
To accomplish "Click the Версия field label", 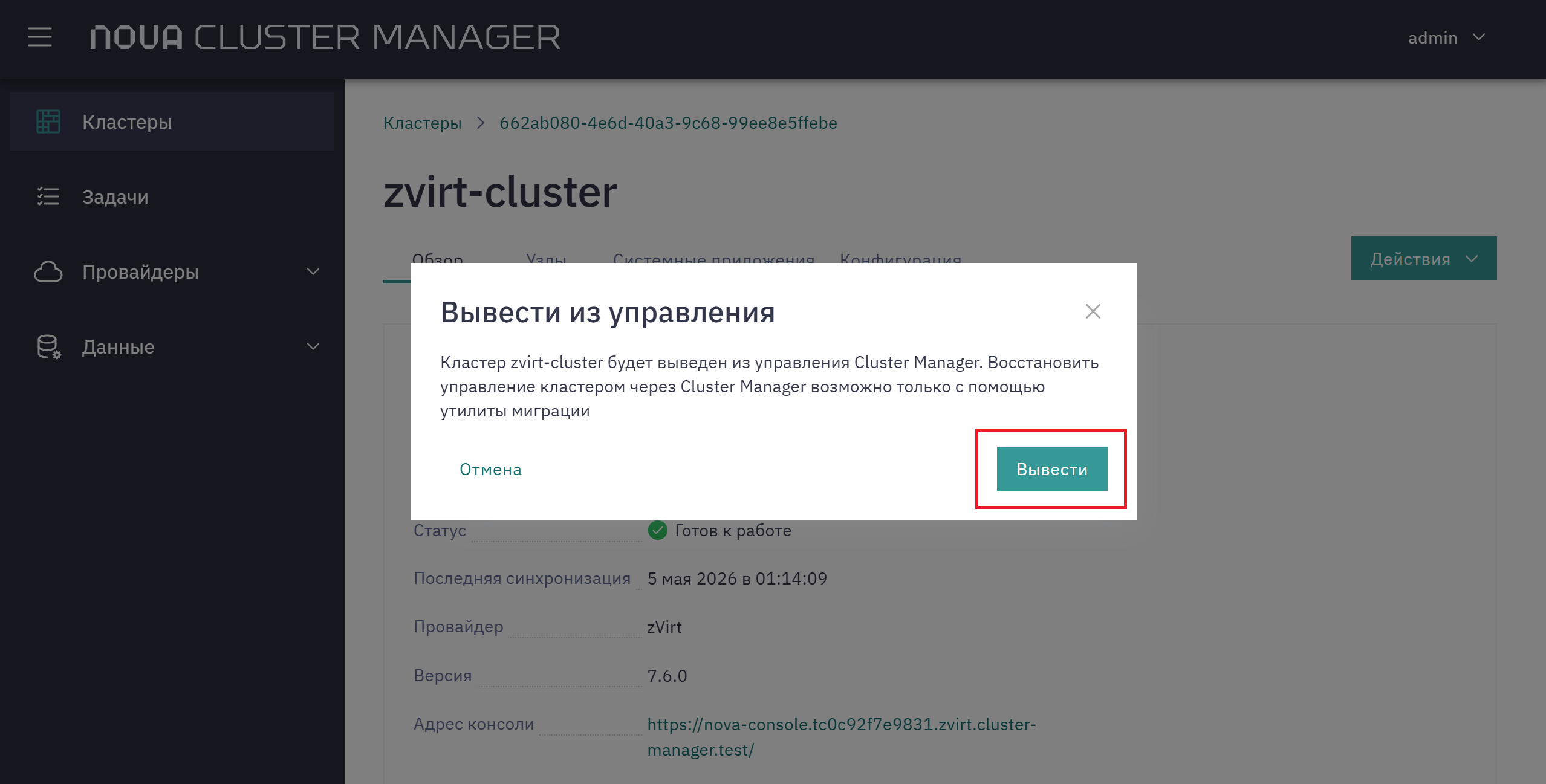I will tap(443, 675).
